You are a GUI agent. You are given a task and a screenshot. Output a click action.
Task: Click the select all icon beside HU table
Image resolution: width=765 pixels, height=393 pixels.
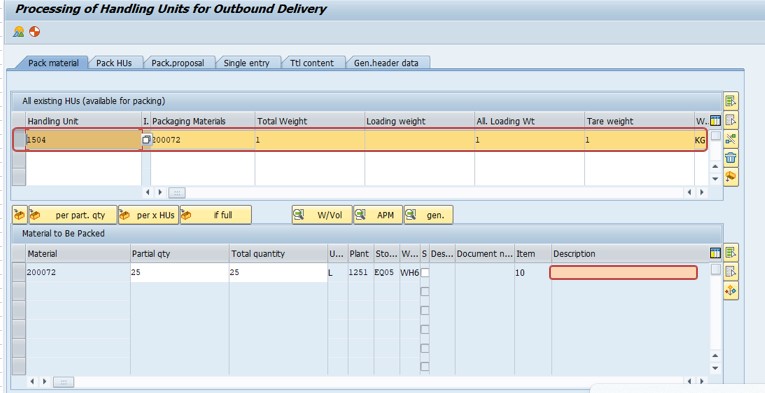click(x=730, y=101)
